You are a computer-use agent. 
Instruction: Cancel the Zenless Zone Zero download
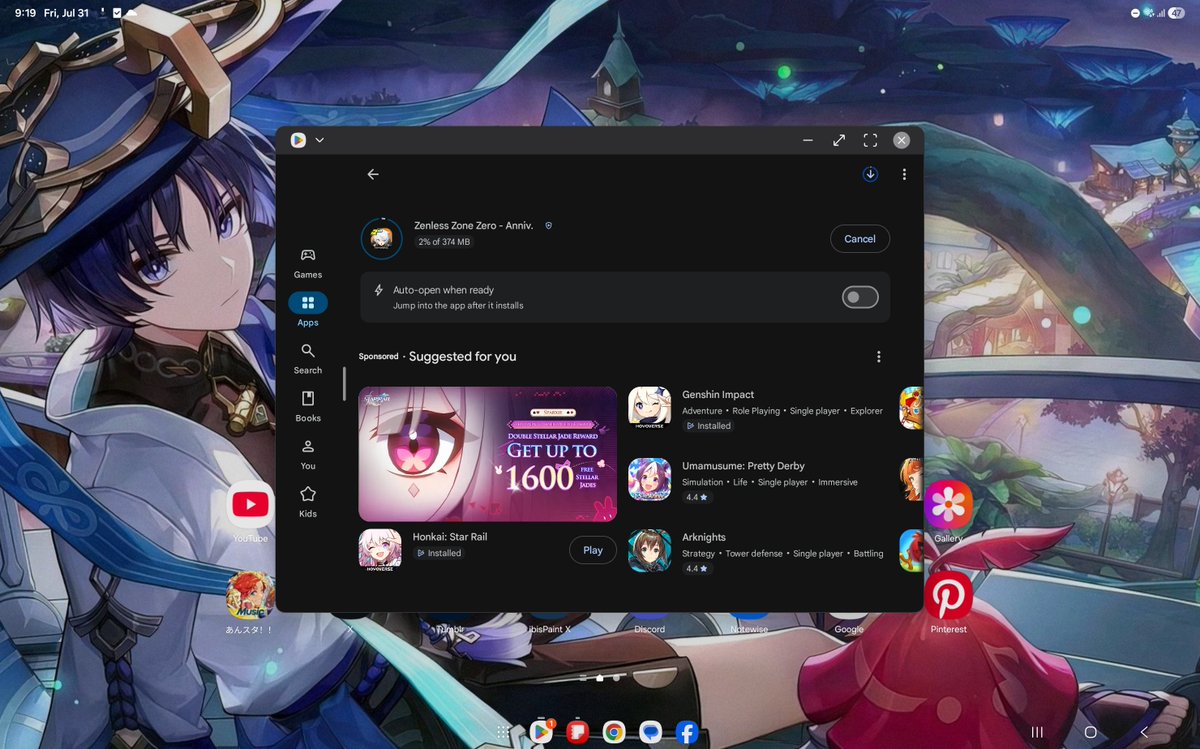coord(860,239)
